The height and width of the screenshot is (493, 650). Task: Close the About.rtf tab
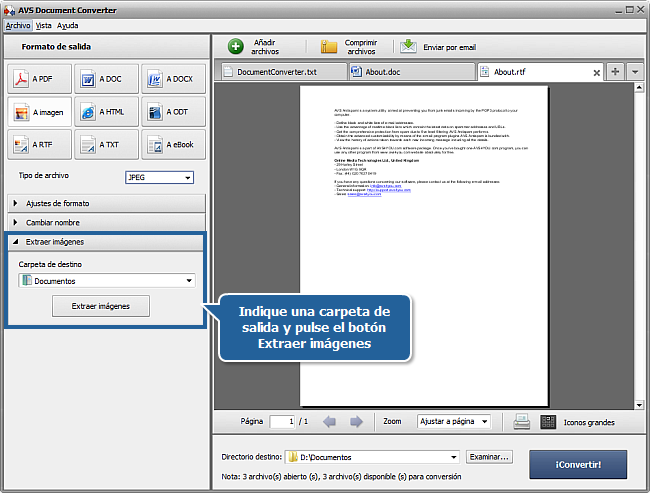point(597,73)
